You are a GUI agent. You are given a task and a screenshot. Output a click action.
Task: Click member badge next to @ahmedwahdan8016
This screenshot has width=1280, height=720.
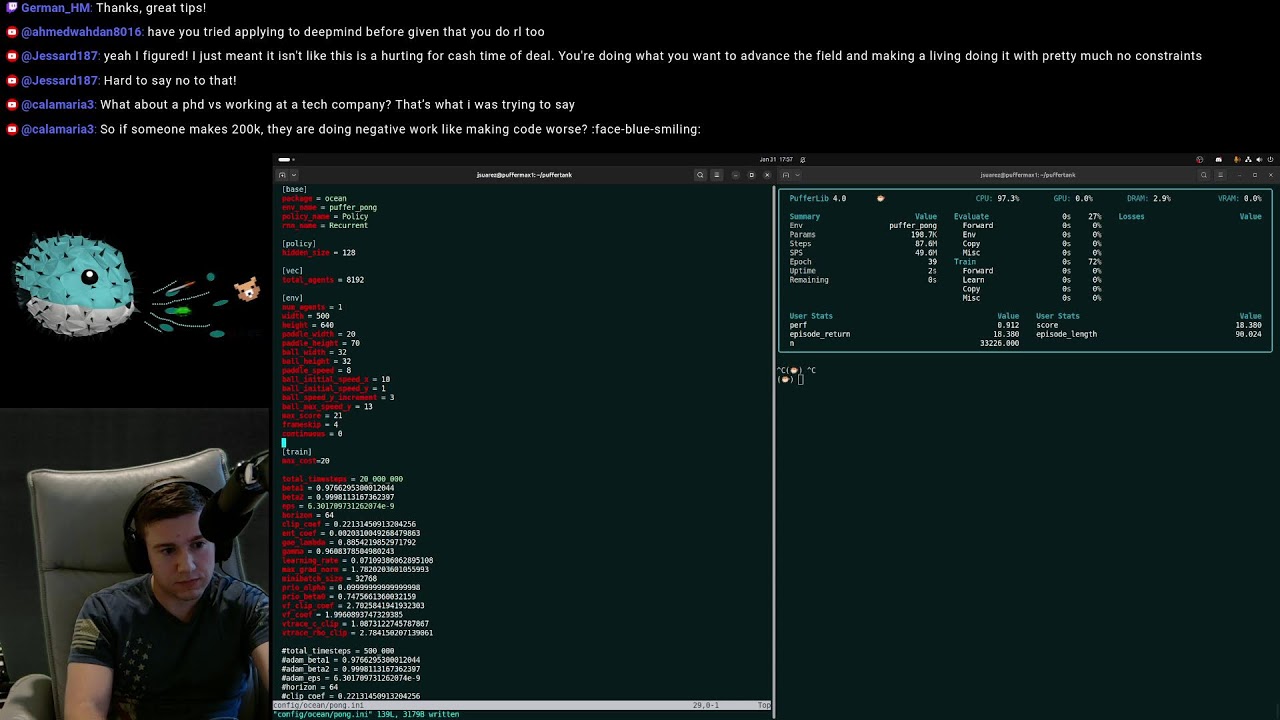click(12, 32)
